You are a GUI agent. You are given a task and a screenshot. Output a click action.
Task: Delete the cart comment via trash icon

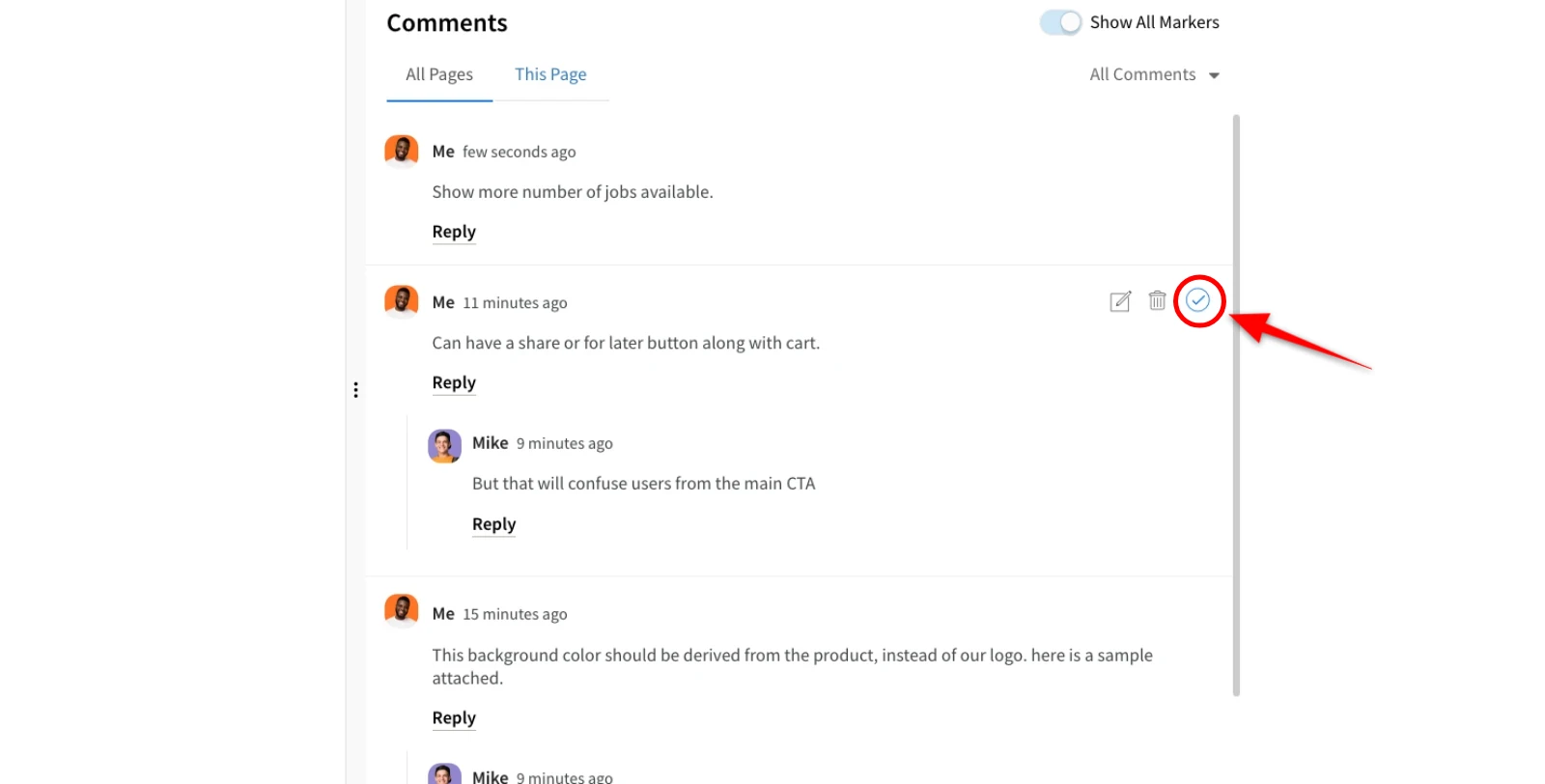[1157, 300]
